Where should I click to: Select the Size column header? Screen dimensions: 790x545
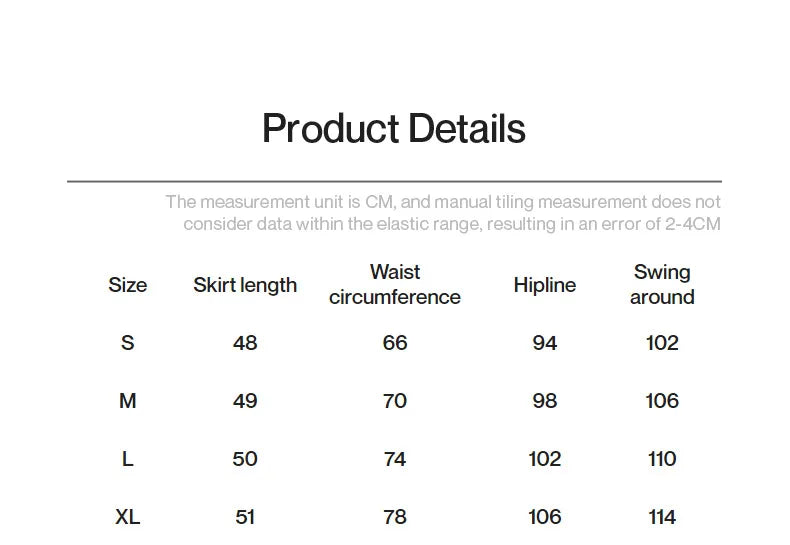coord(127,285)
